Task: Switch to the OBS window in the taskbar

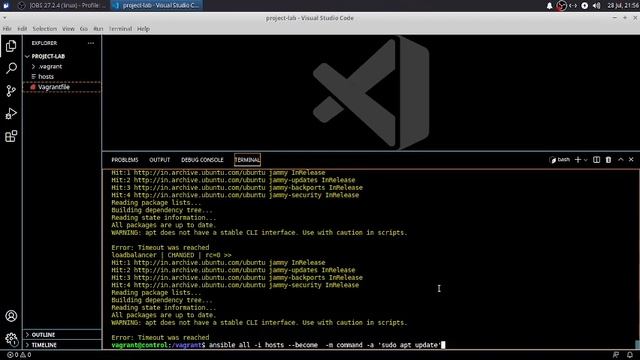Action: 62,5
